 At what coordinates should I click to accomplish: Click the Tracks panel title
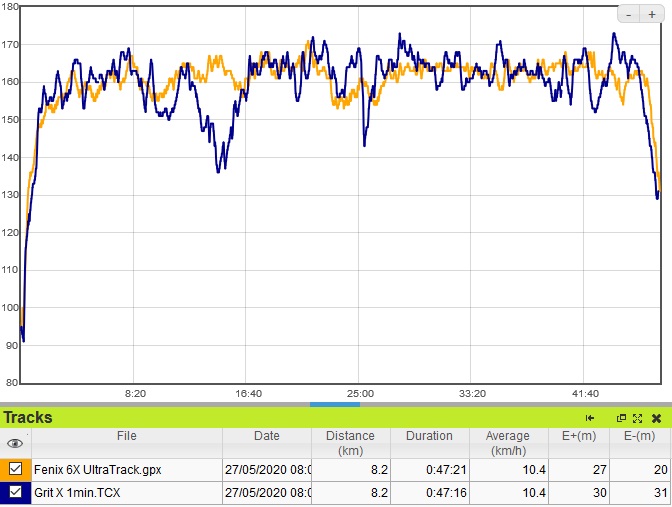point(28,418)
